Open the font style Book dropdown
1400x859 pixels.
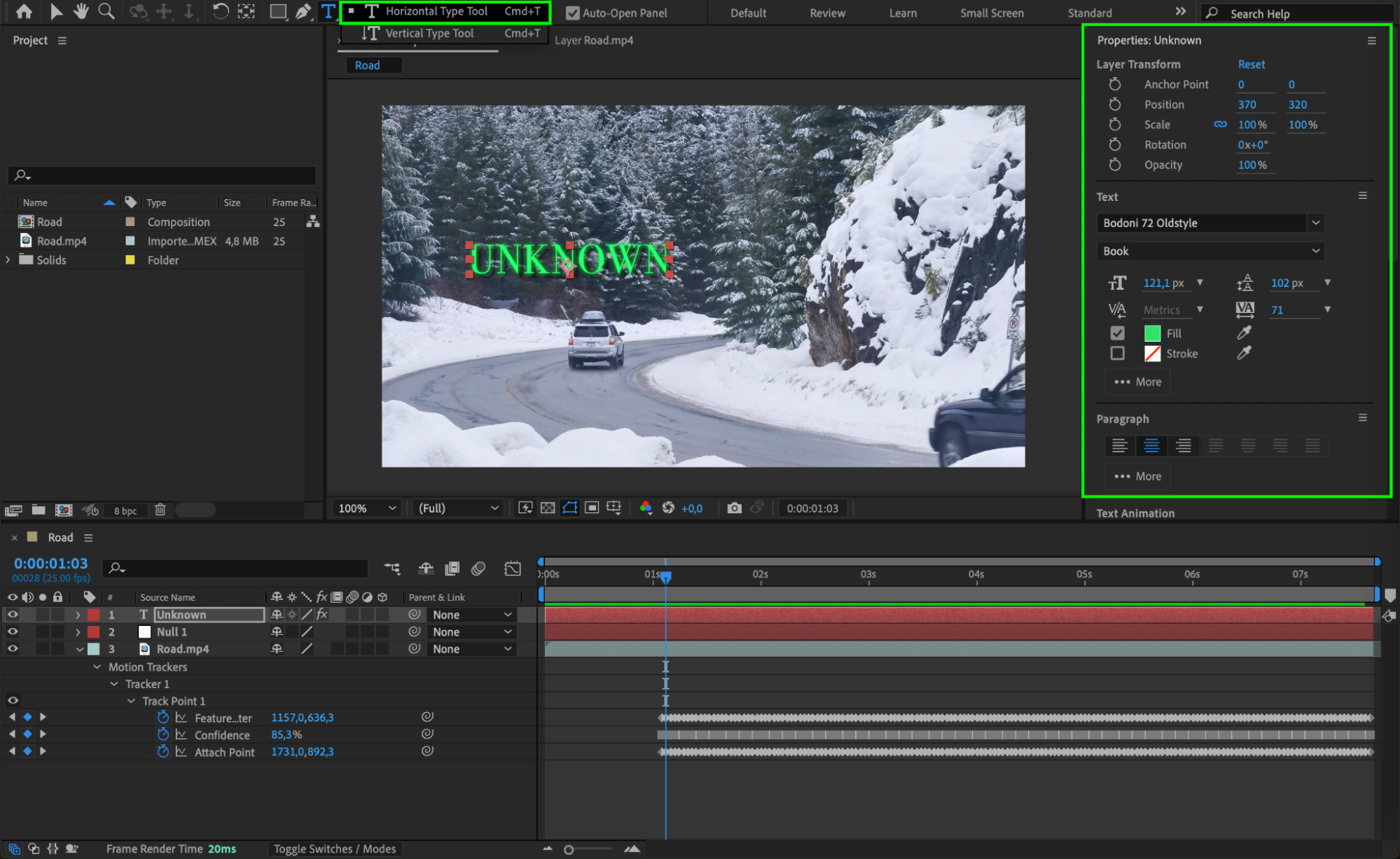tap(1210, 251)
